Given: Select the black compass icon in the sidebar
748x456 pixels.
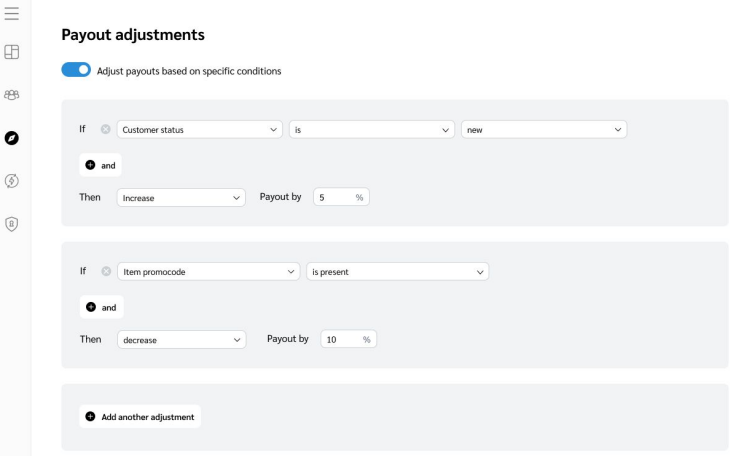Looking at the screenshot, I should pos(13,137).
